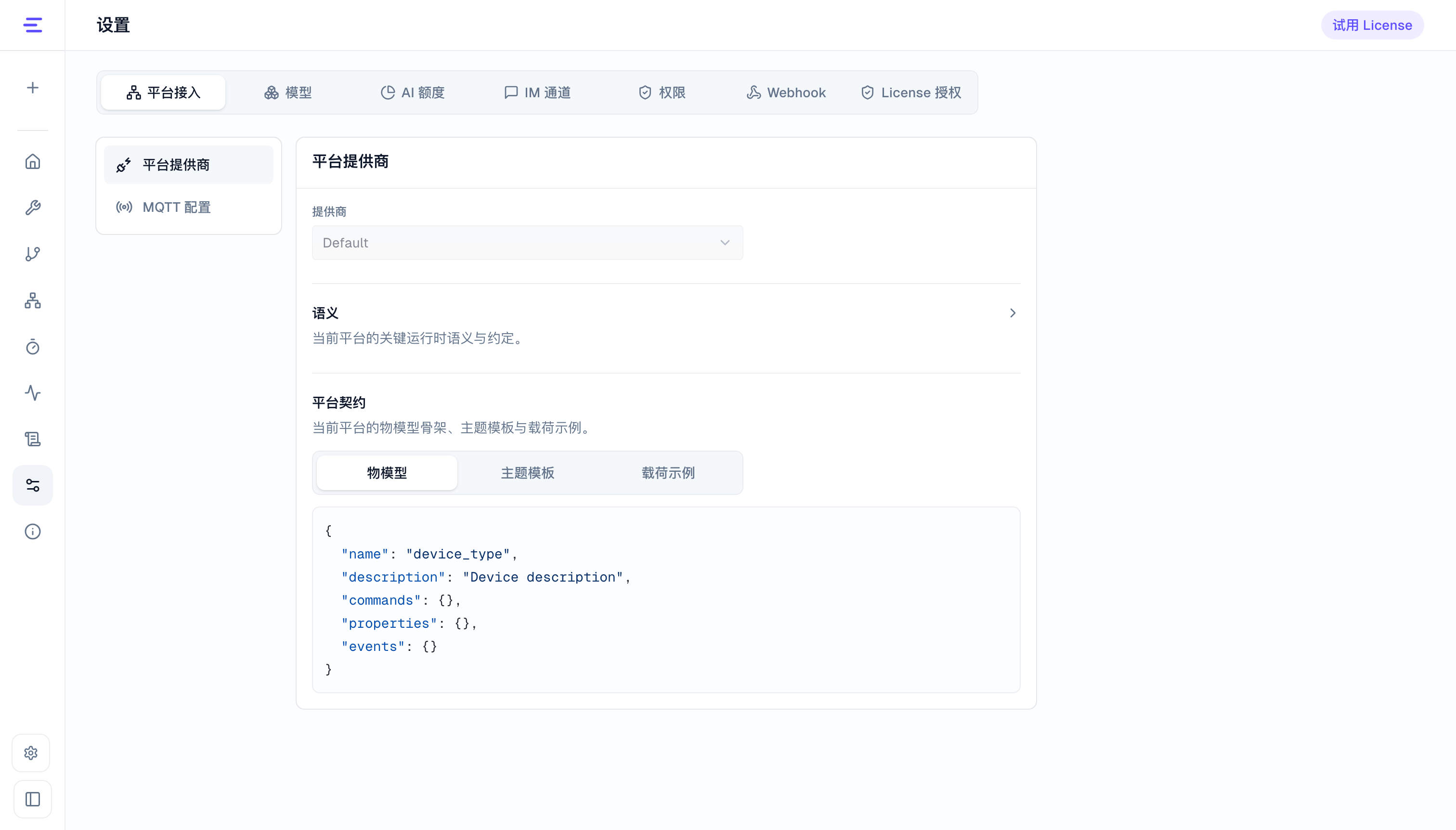This screenshot has width=1456, height=830.
Task: Open the network topology icon in the sidebar
Action: point(32,300)
